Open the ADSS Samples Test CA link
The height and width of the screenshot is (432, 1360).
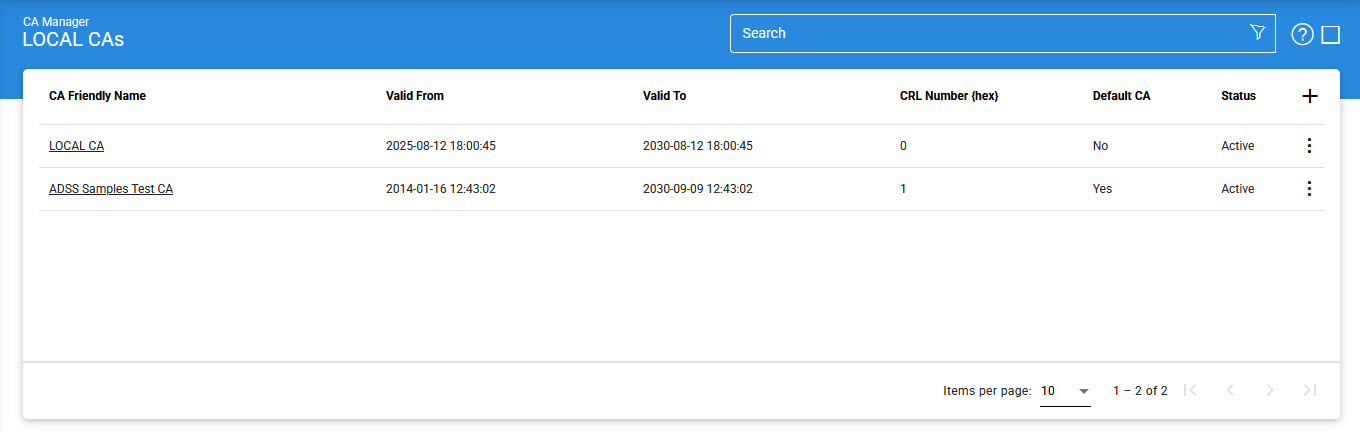coord(111,189)
